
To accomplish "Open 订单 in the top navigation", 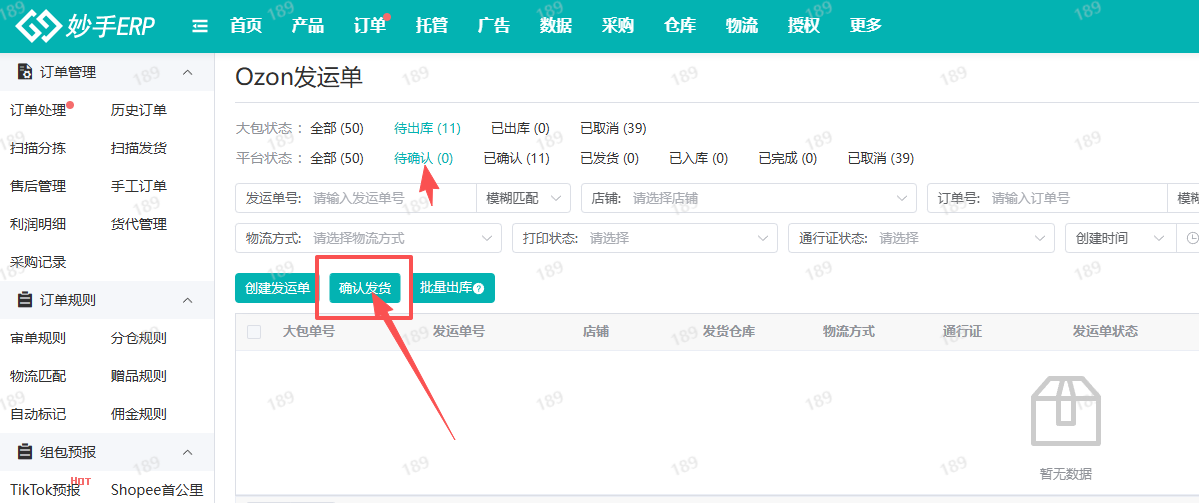I will (x=369, y=25).
